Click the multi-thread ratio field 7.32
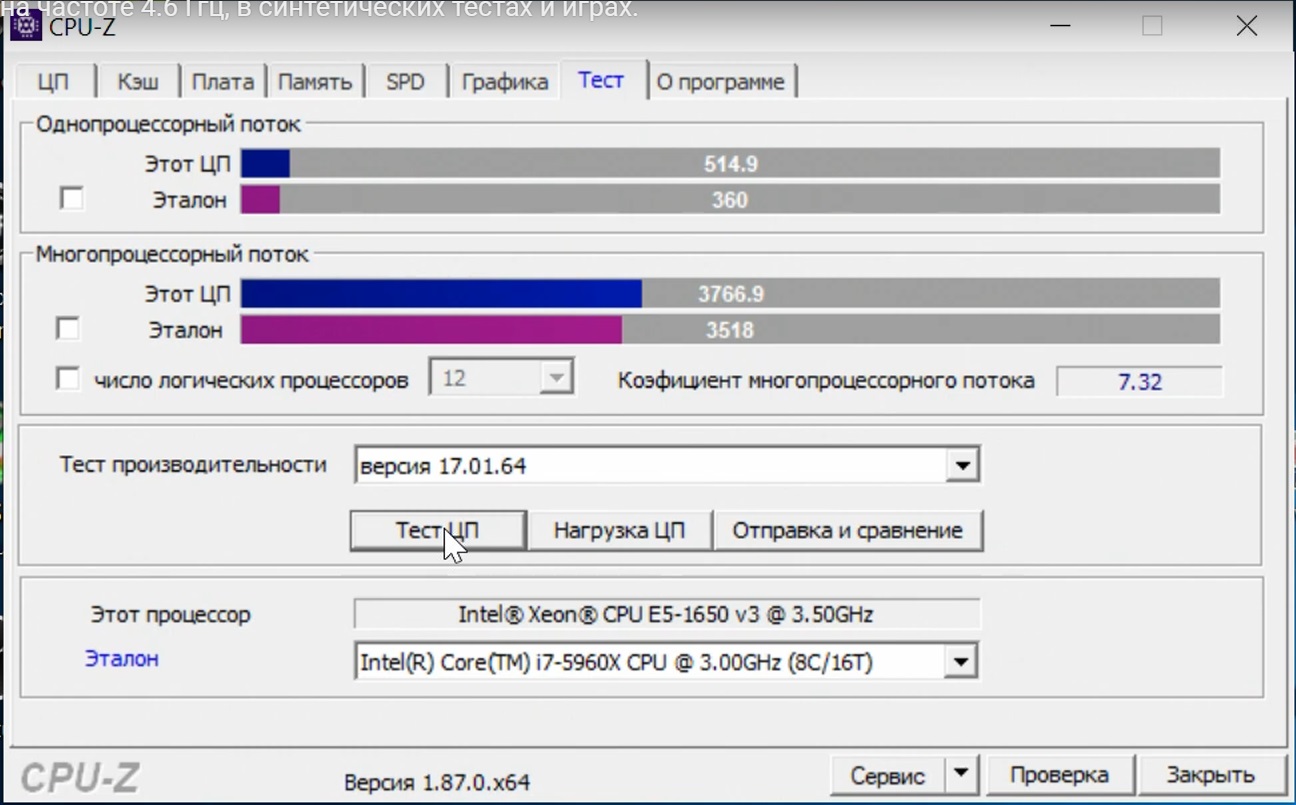 [x=1140, y=381]
